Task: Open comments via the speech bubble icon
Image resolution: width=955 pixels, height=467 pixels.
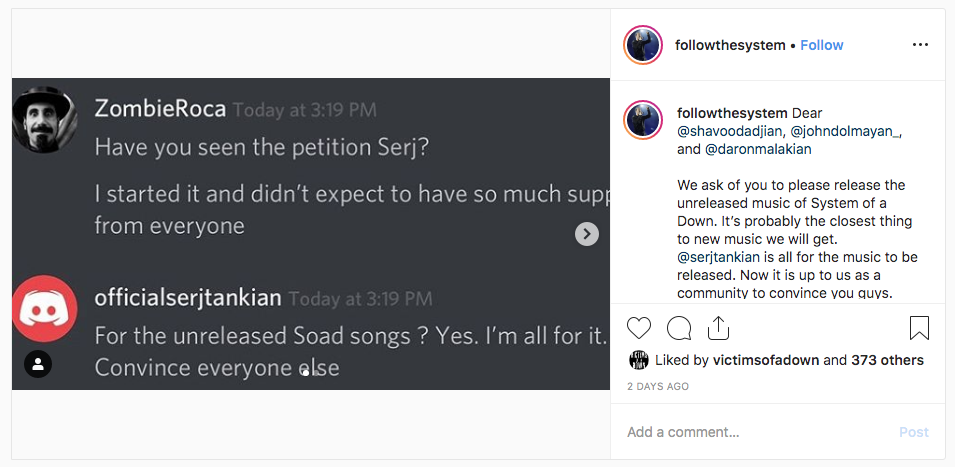Action: (x=679, y=328)
